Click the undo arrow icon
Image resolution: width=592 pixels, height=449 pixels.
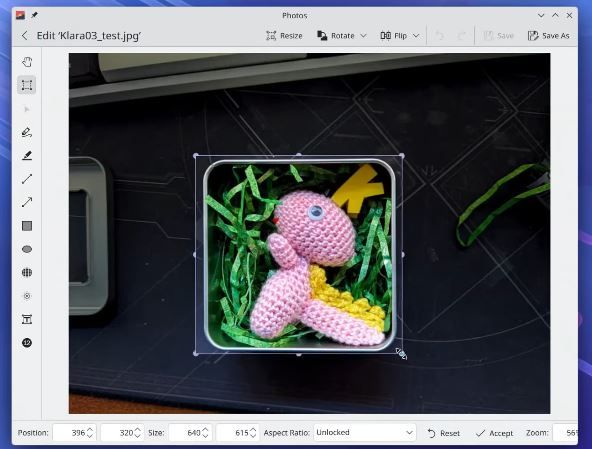point(439,36)
